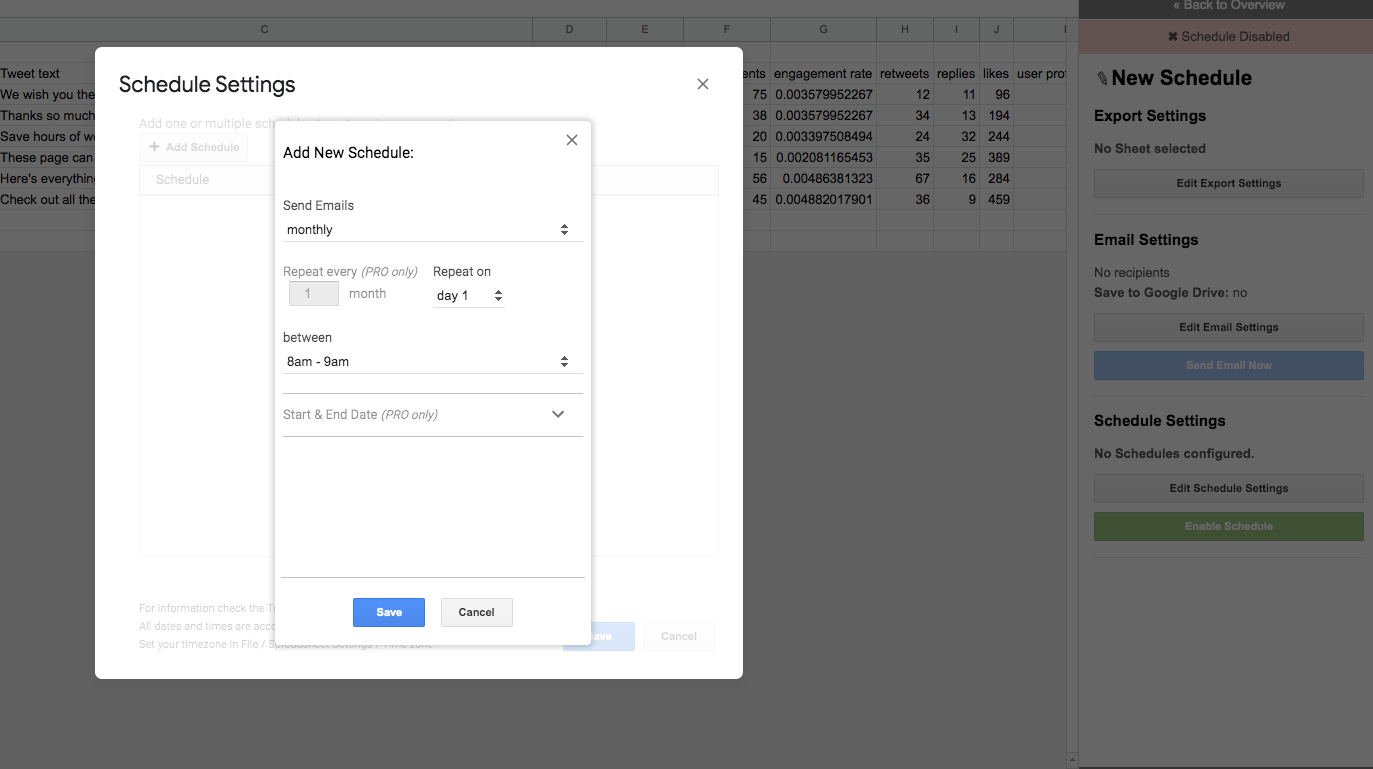
Task: Save the new schedule
Action: (388, 612)
